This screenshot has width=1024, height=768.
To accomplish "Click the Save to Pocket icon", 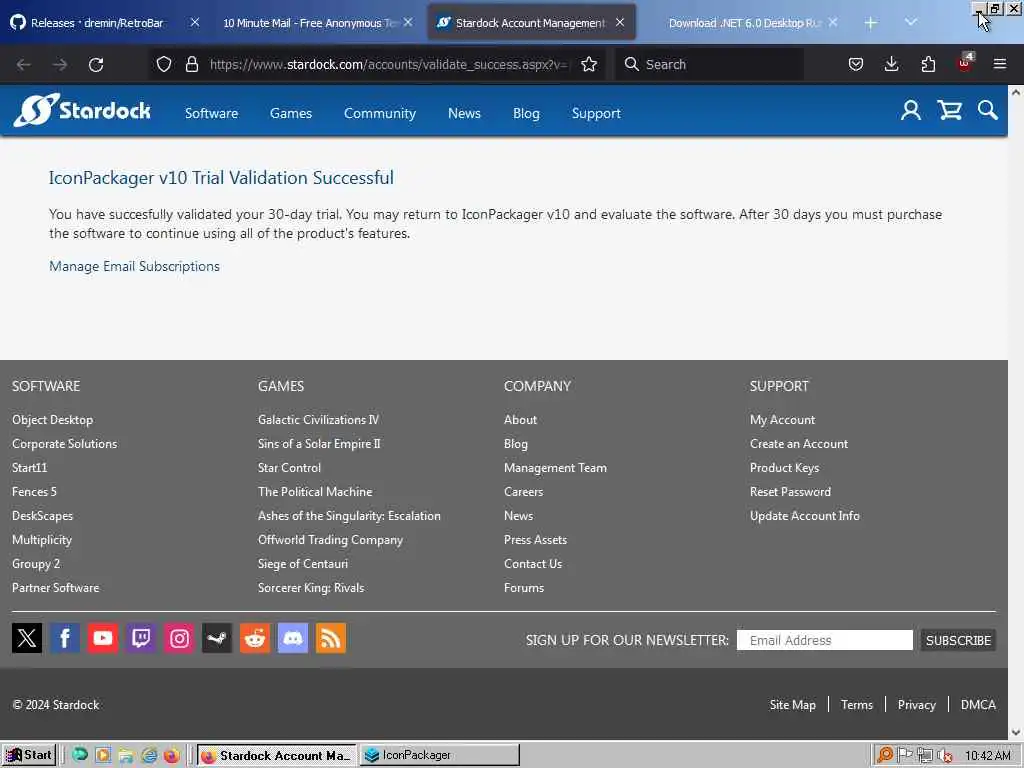I will (x=856, y=64).
